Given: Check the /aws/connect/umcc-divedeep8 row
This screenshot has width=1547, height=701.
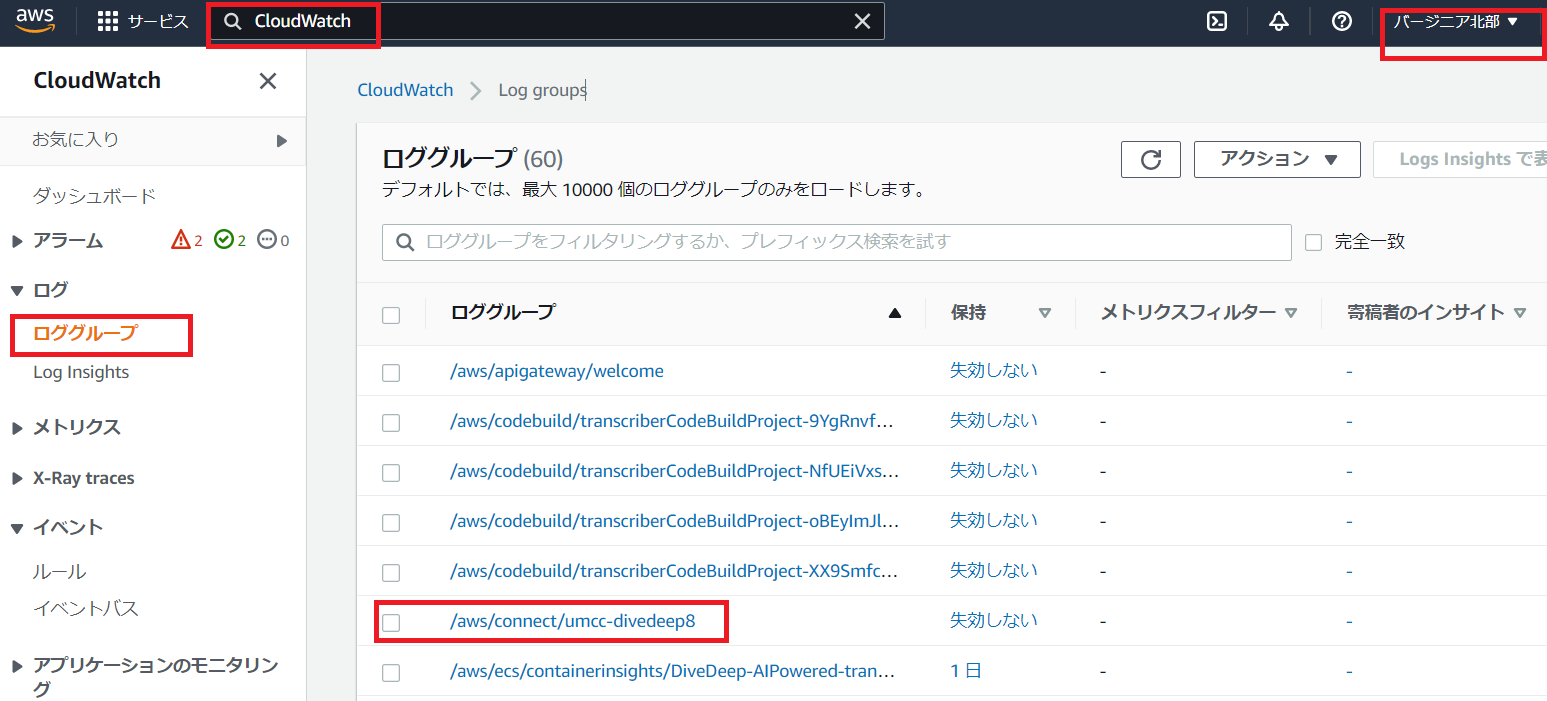Looking at the screenshot, I should click(391, 622).
